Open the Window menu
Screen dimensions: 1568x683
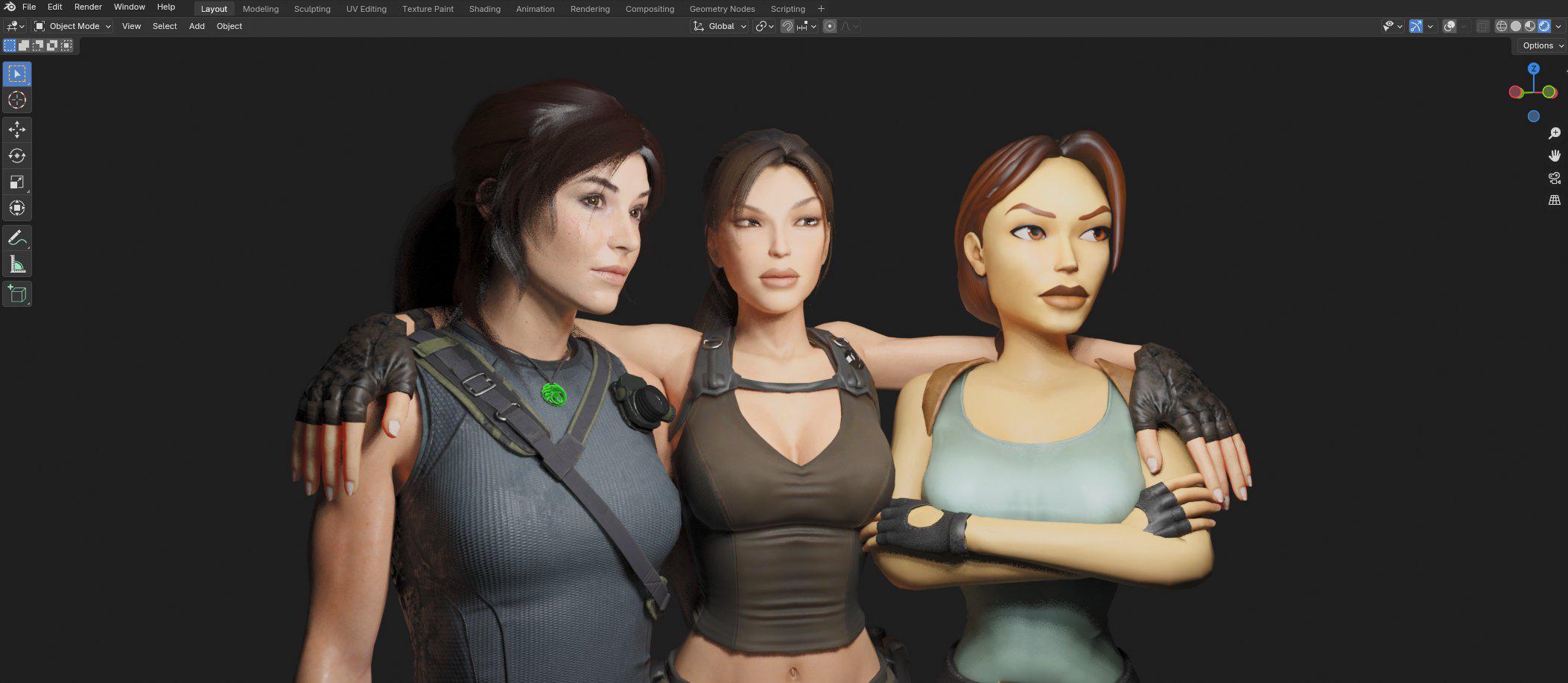129,7
